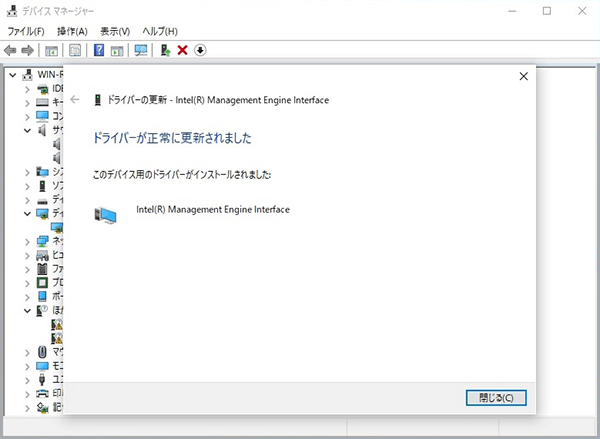The width and height of the screenshot is (600, 439).
Task: Click the Back arrow in the Device Manager toolbar
Action: [10, 50]
